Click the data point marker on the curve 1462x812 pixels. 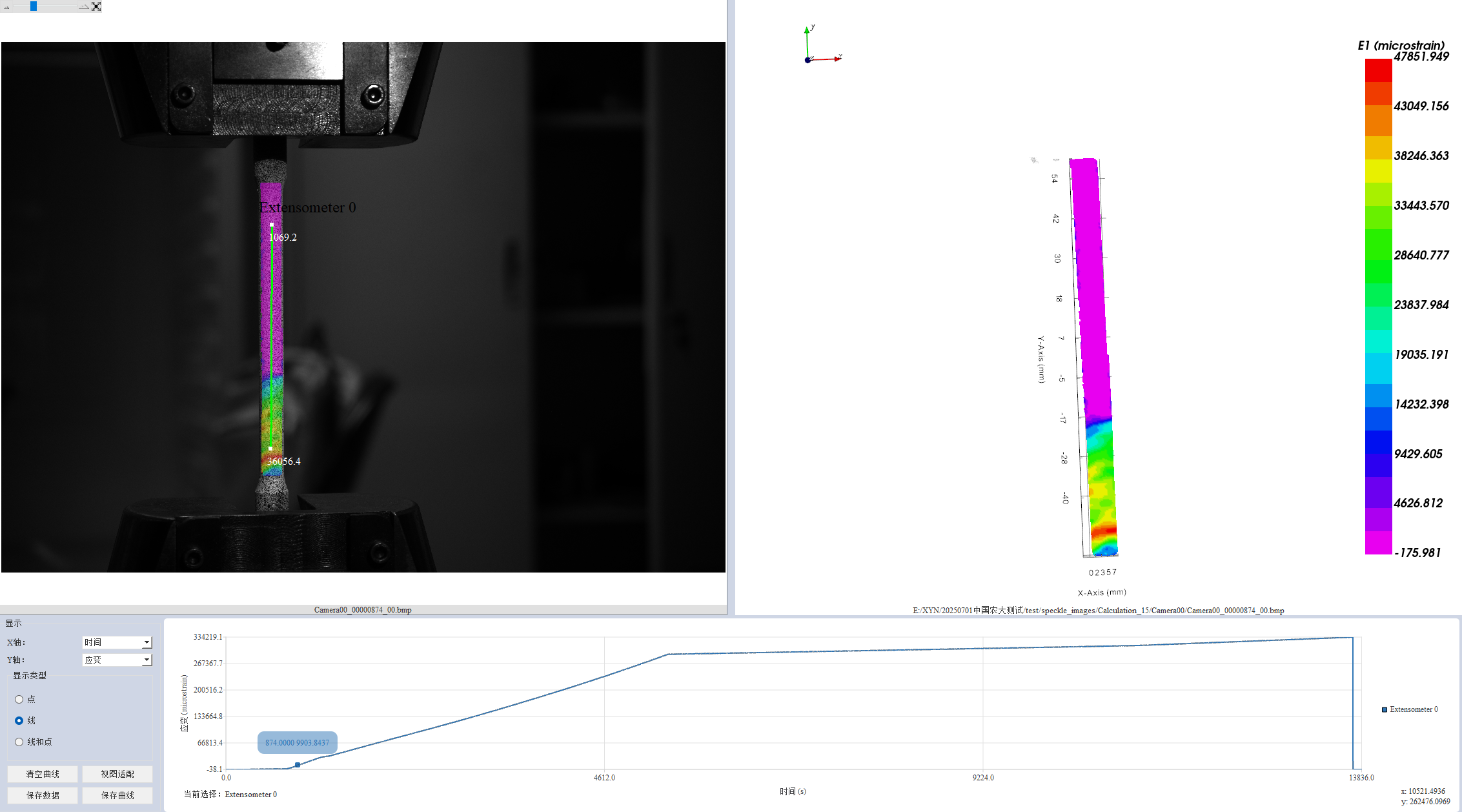point(298,765)
